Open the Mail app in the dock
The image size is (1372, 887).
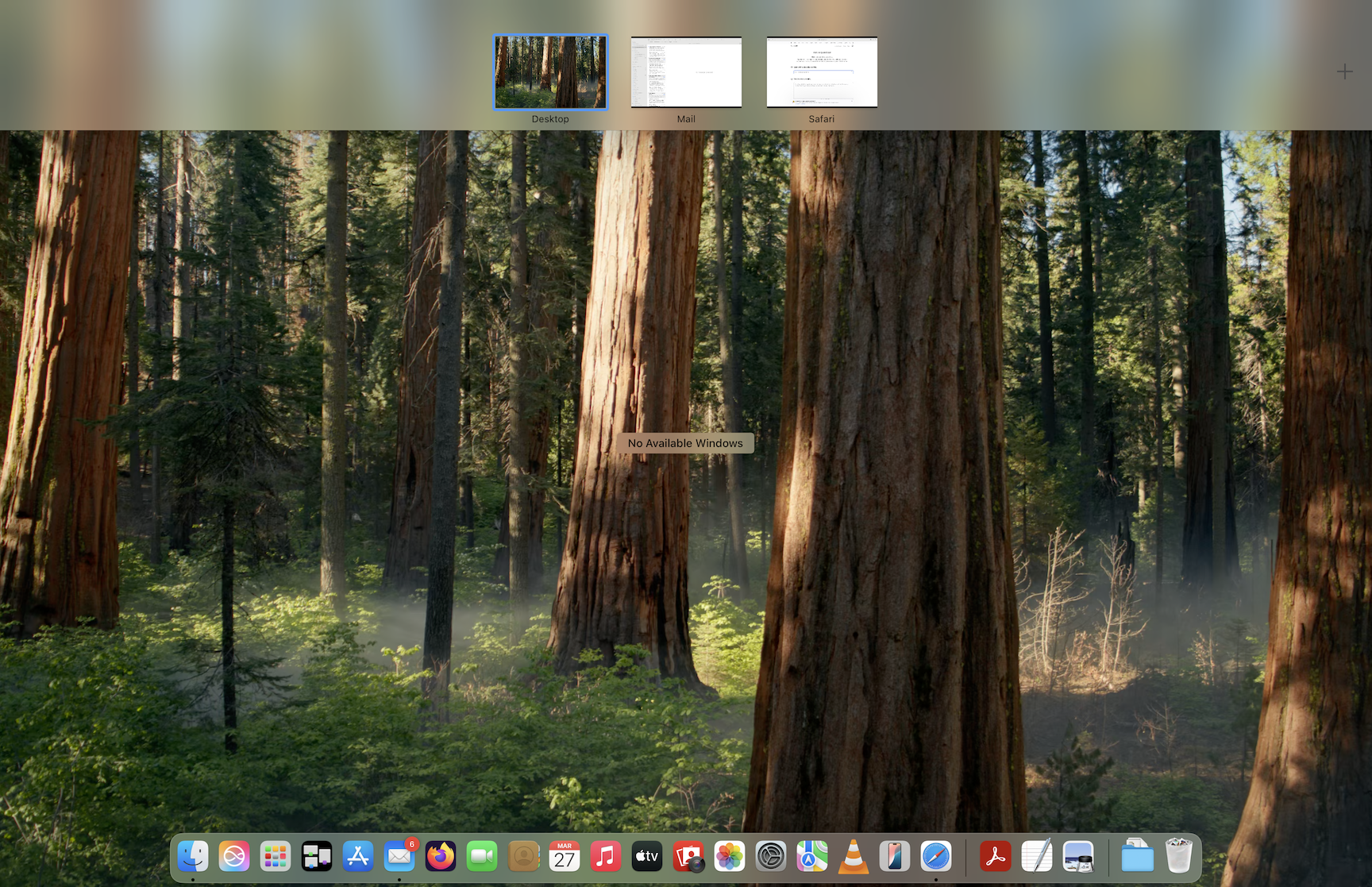click(399, 857)
